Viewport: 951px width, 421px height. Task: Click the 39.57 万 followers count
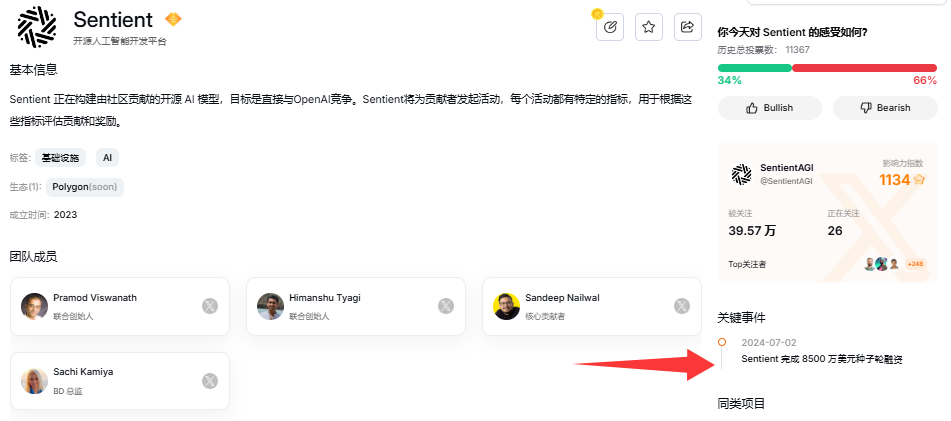[x=752, y=231]
